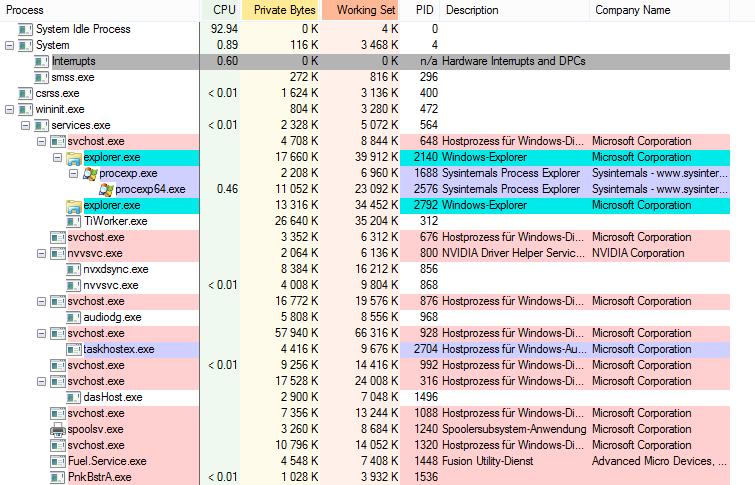Sort by the PID column header
Screen dimensions: 755x485
point(421,10)
